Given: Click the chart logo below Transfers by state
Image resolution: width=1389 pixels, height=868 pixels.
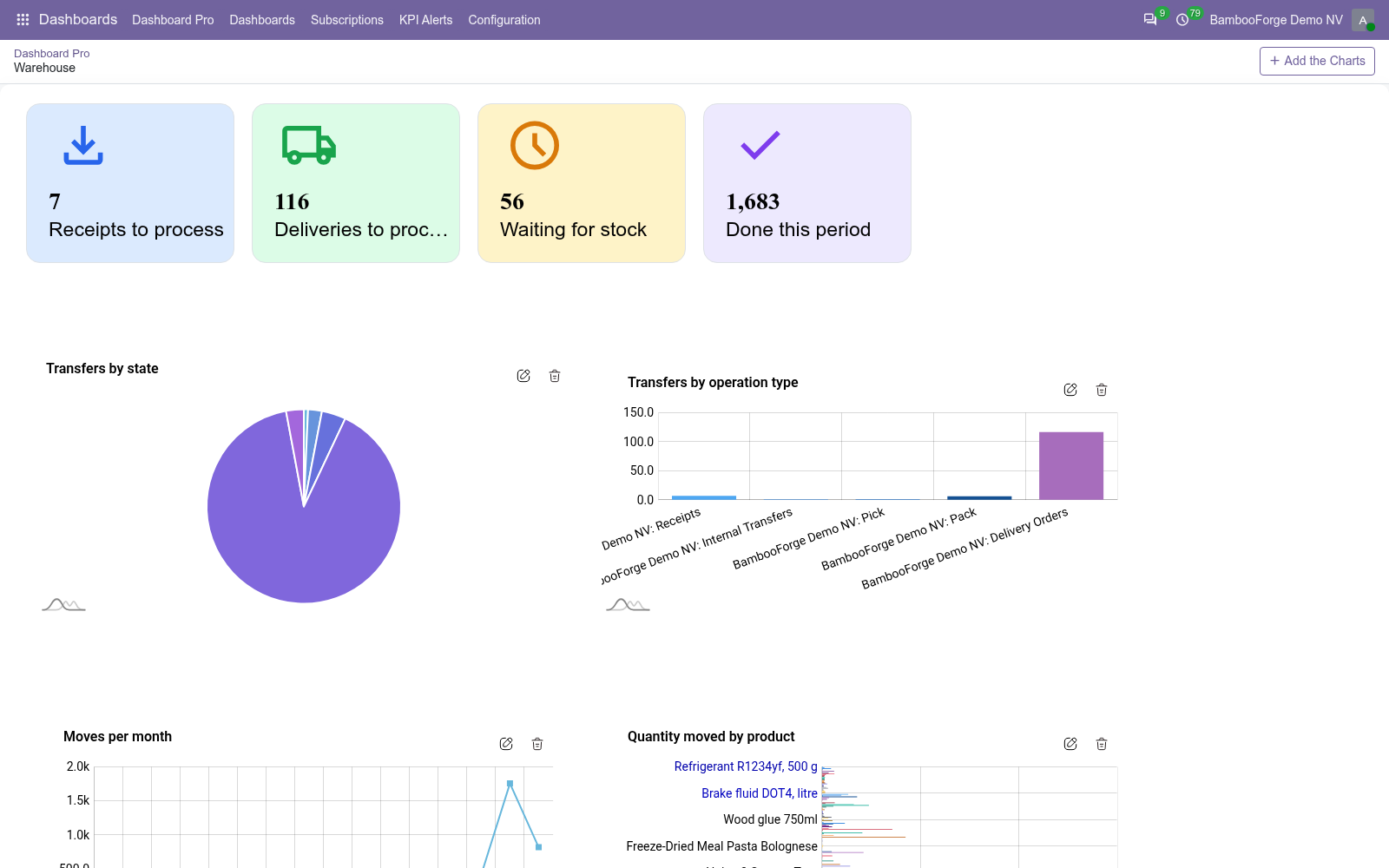Looking at the screenshot, I should pos(63,604).
